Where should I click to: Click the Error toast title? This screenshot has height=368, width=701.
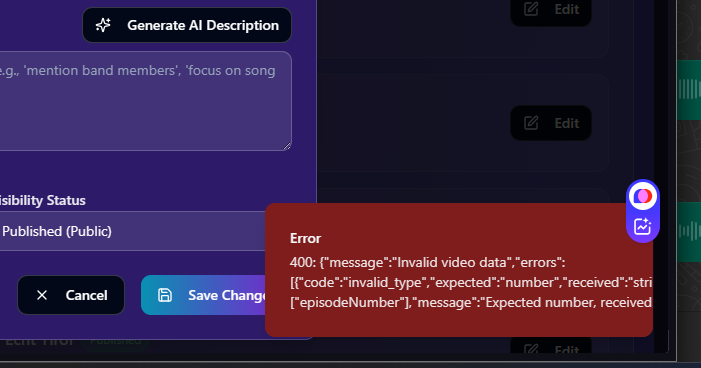click(x=305, y=238)
